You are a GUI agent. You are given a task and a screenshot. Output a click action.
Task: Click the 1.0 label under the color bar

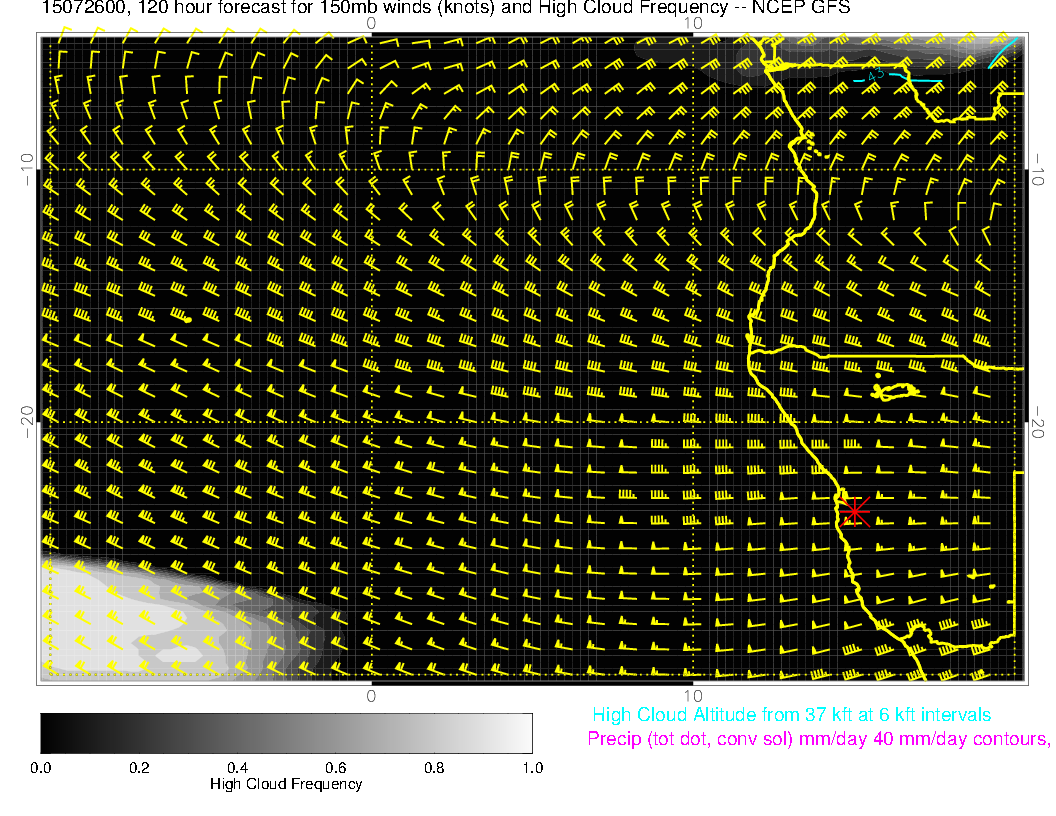pos(533,768)
